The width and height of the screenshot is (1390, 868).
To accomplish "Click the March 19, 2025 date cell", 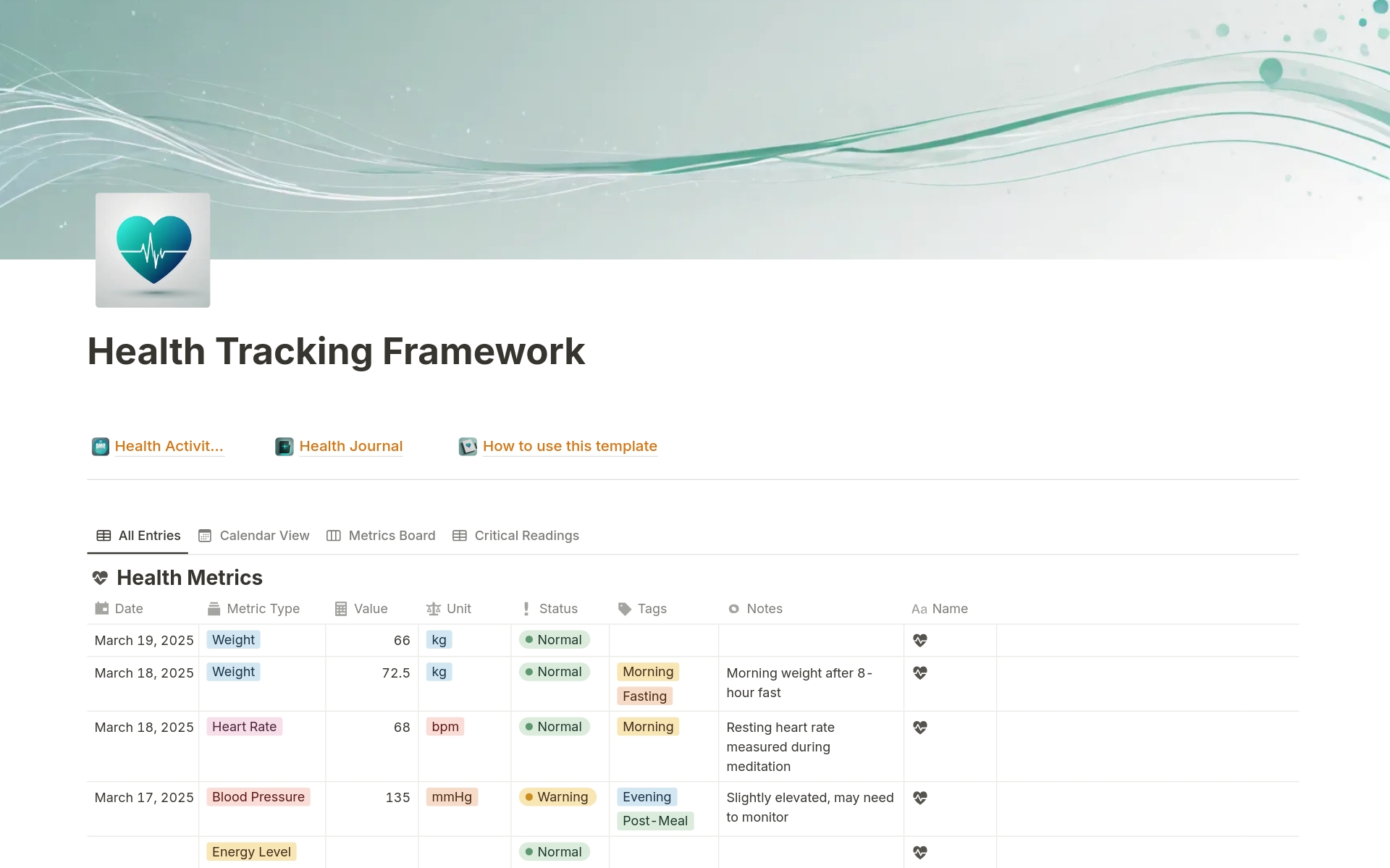I will coord(144,641).
